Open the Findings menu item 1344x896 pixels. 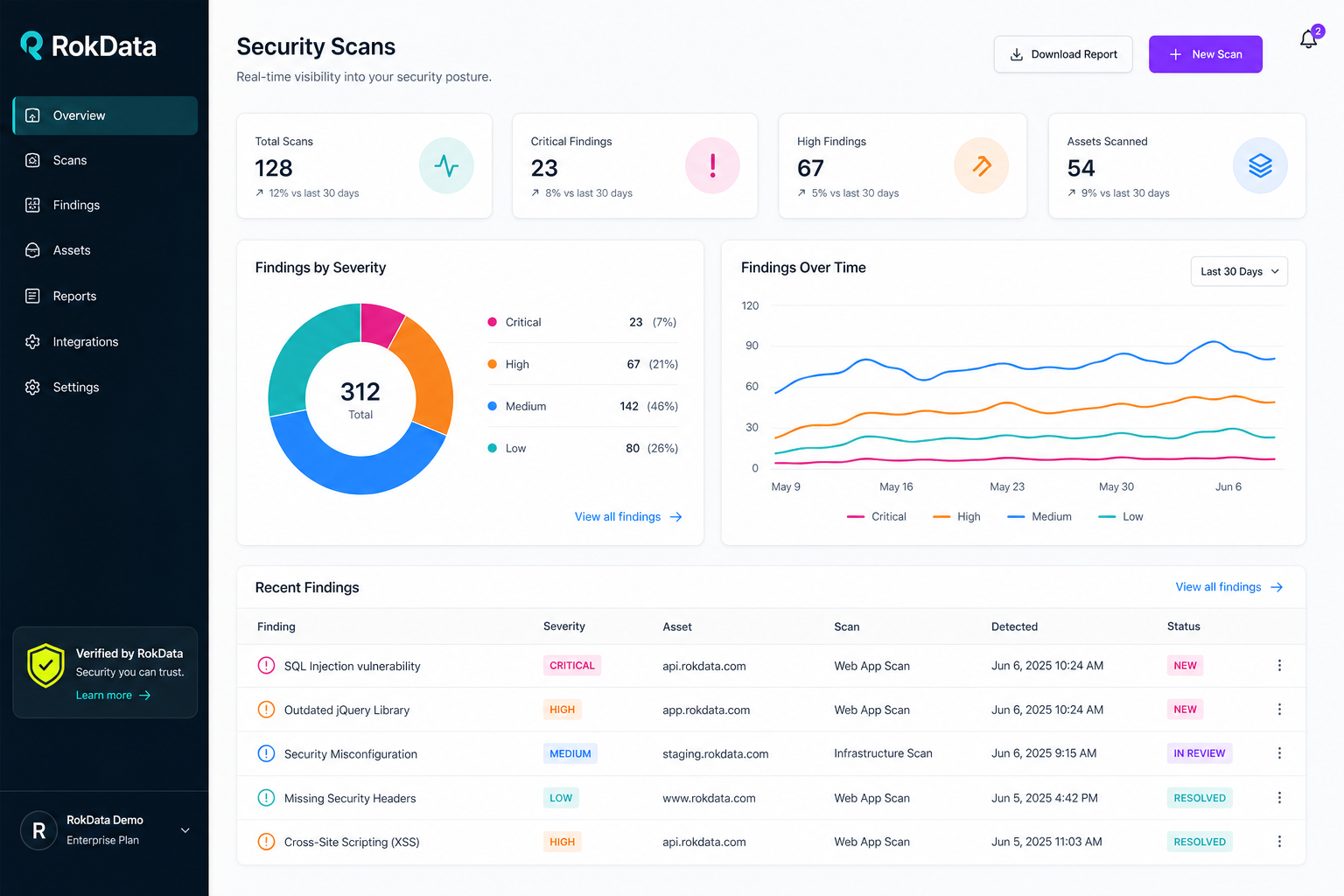click(105, 205)
